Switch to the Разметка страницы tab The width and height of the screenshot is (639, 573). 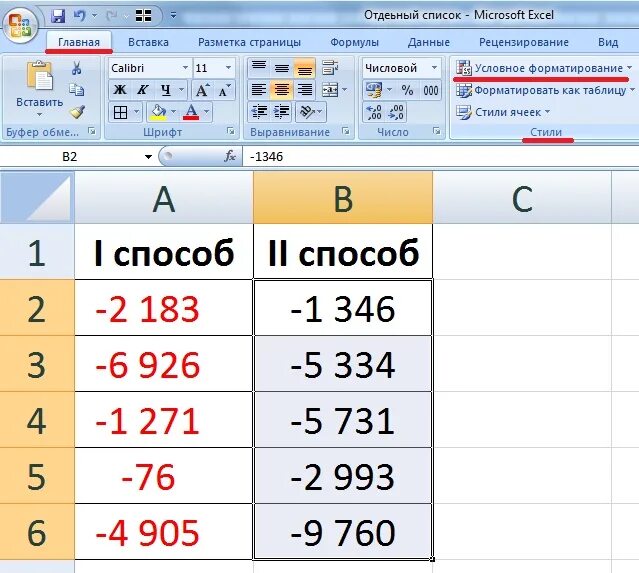249,42
